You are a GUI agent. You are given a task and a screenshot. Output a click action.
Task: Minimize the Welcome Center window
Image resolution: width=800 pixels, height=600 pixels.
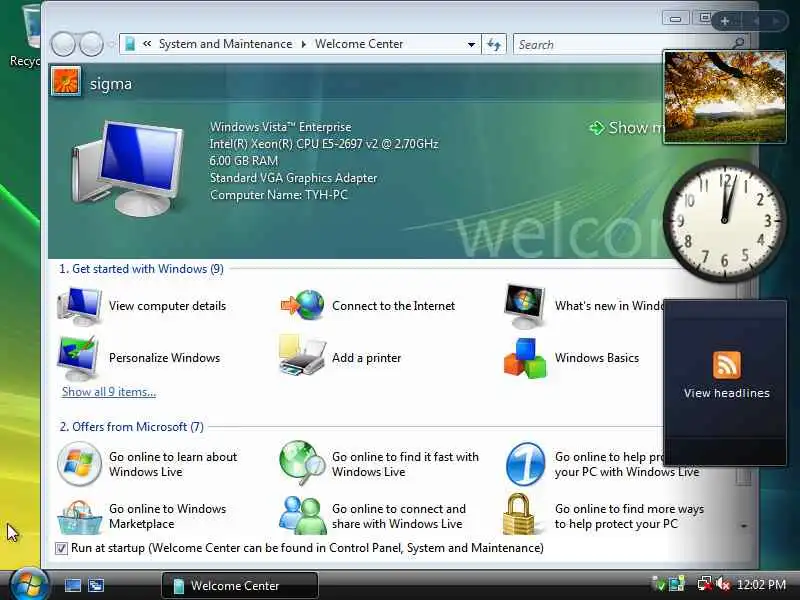click(676, 19)
